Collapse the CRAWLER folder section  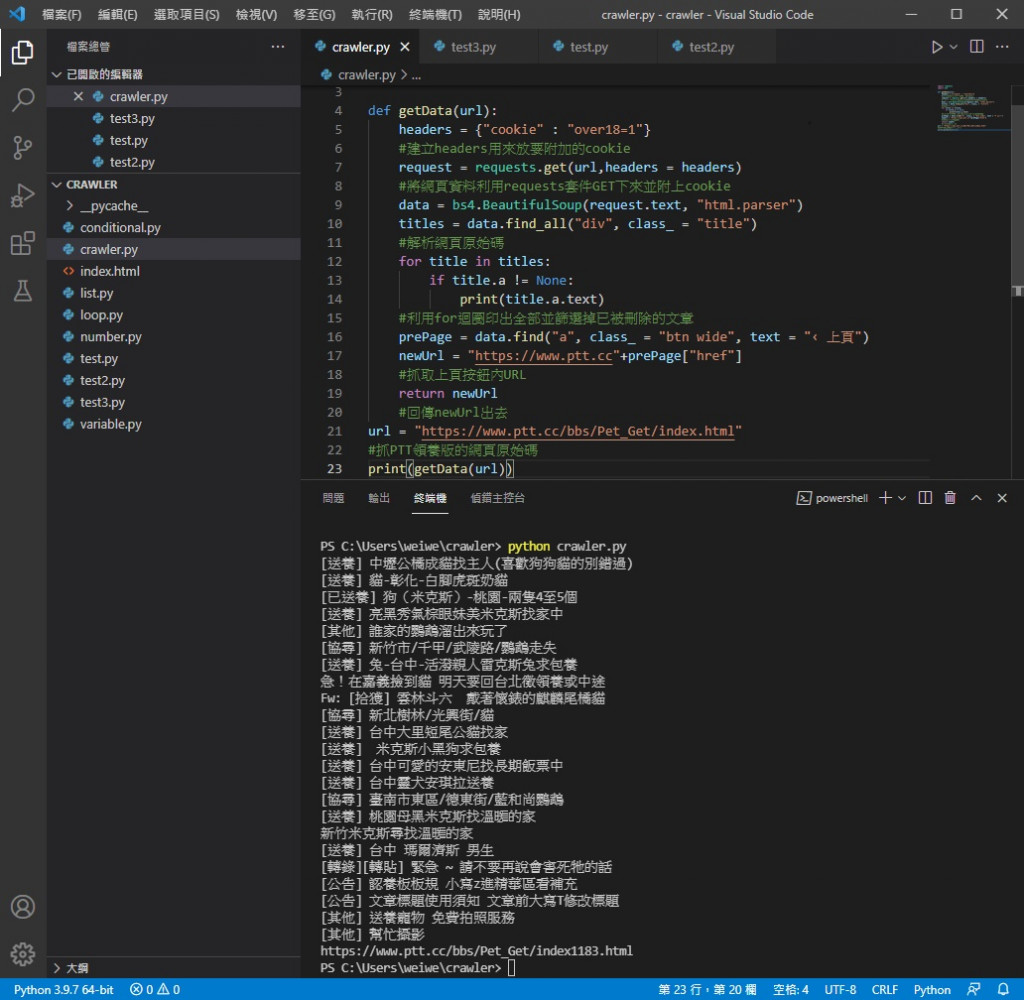[91, 184]
